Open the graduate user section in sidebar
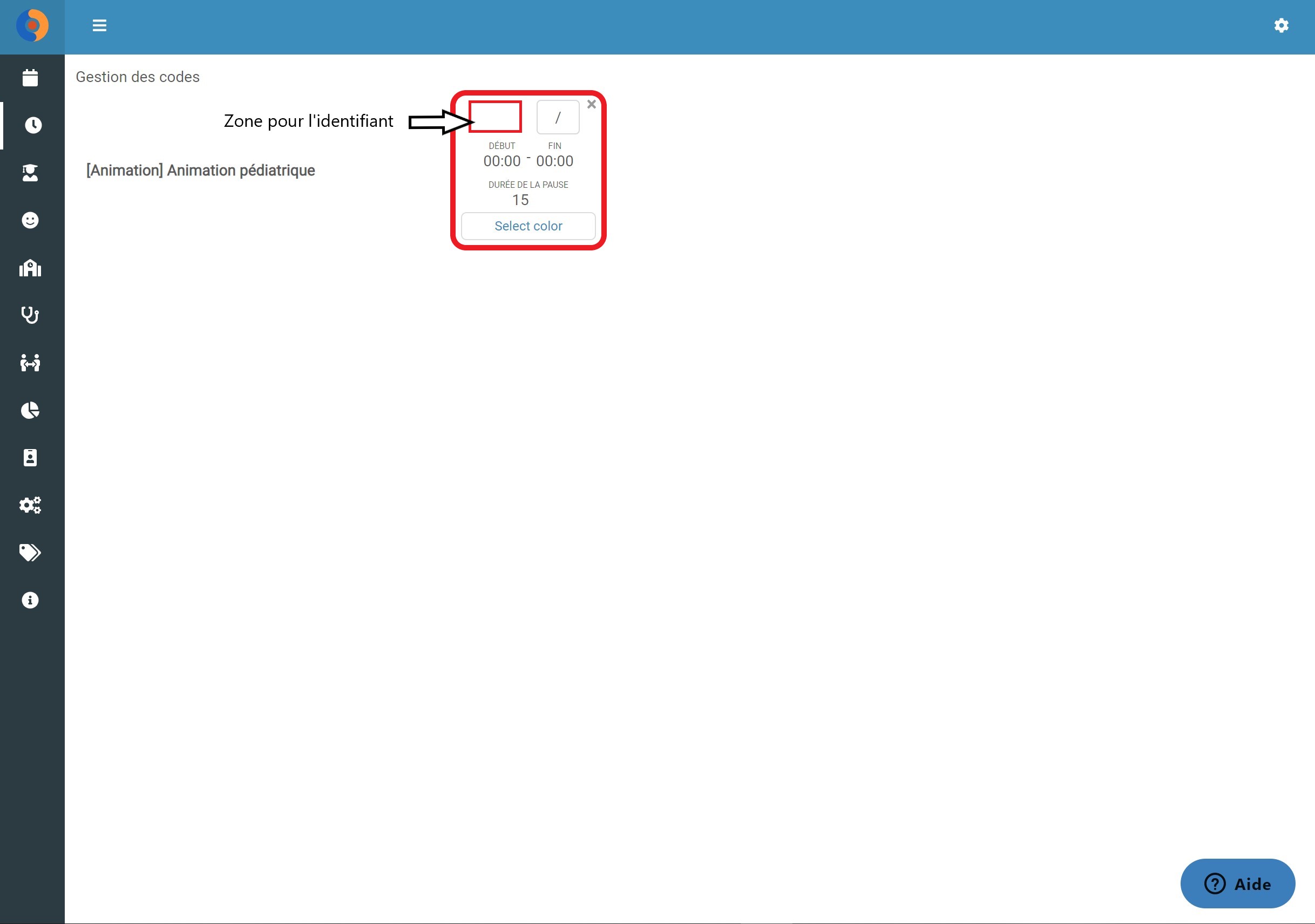1315x924 pixels. pos(30,173)
